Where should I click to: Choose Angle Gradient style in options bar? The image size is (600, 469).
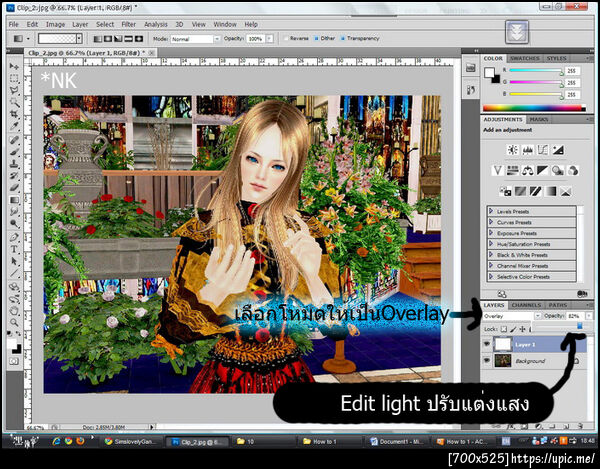point(118,39)
